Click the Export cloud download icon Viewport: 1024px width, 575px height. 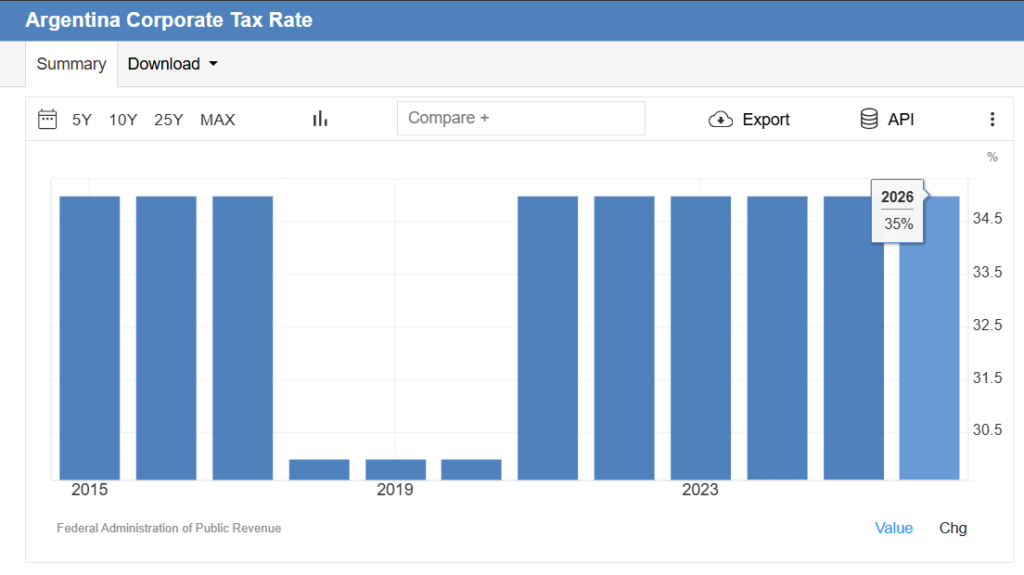[720, 119]
